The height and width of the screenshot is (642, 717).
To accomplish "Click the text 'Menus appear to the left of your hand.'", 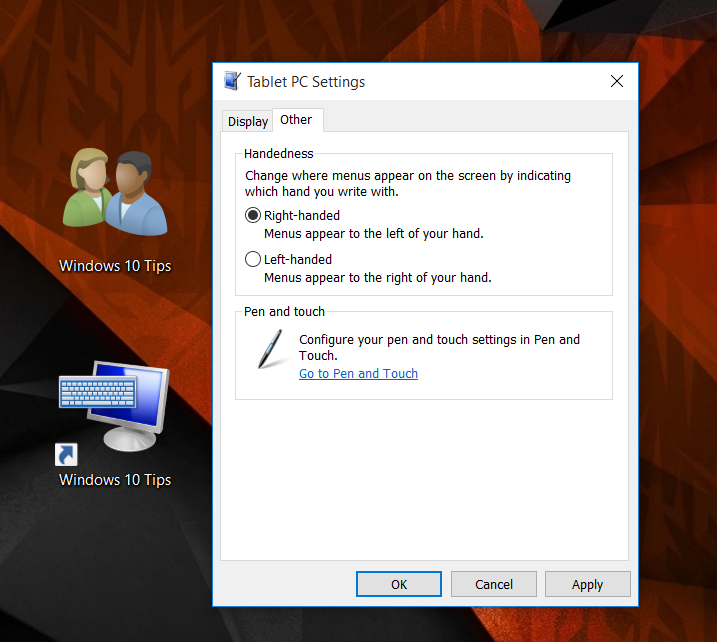I will tap(374, 234).
